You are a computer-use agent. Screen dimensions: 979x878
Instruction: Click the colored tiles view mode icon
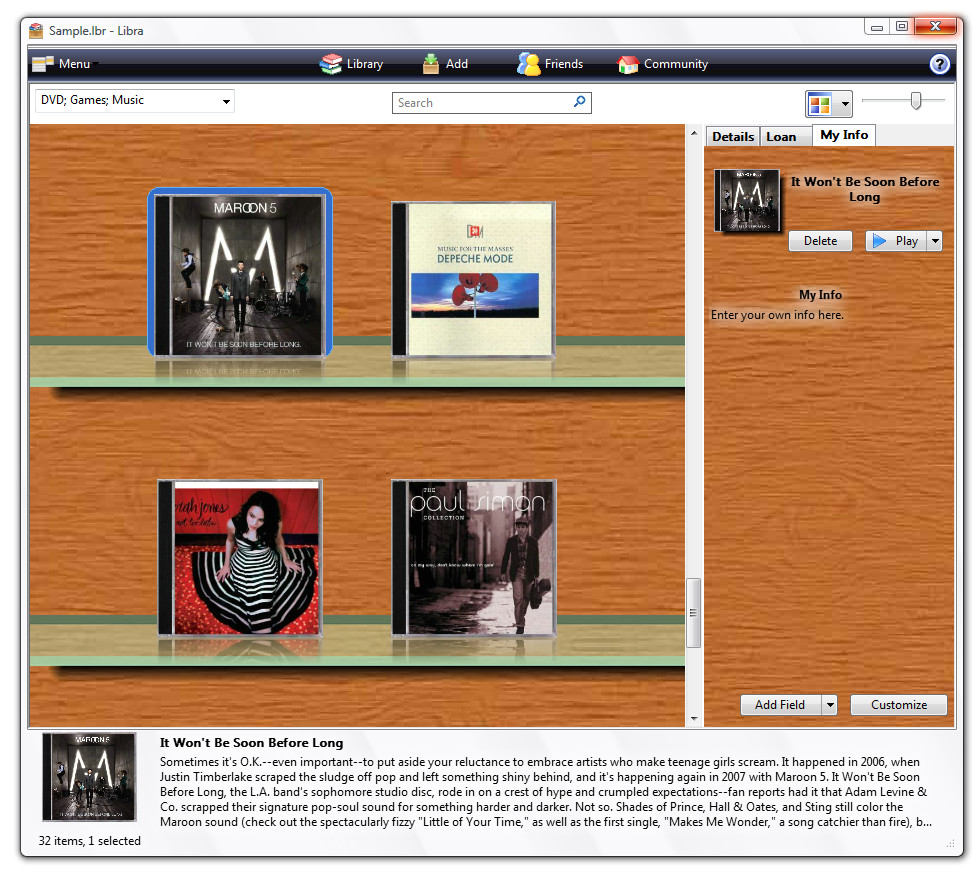coord(820,104)
